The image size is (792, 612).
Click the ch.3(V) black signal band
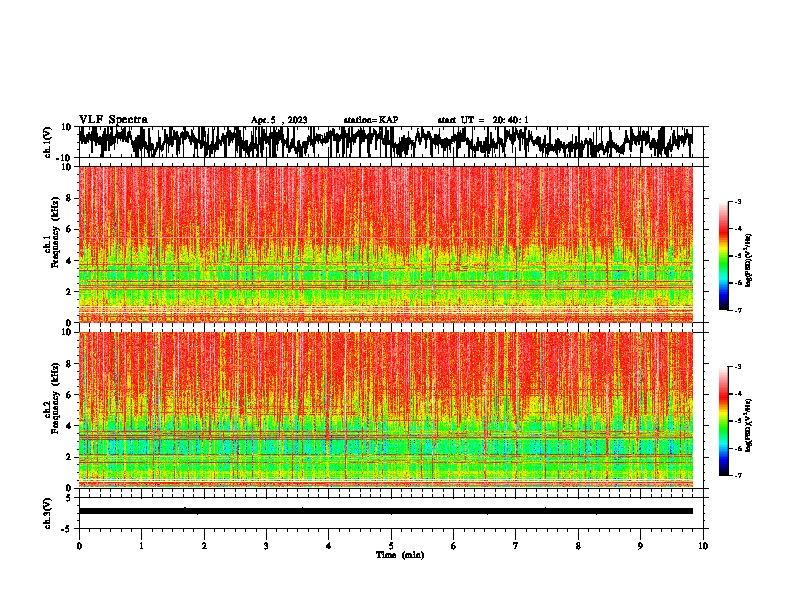[385, 511]
